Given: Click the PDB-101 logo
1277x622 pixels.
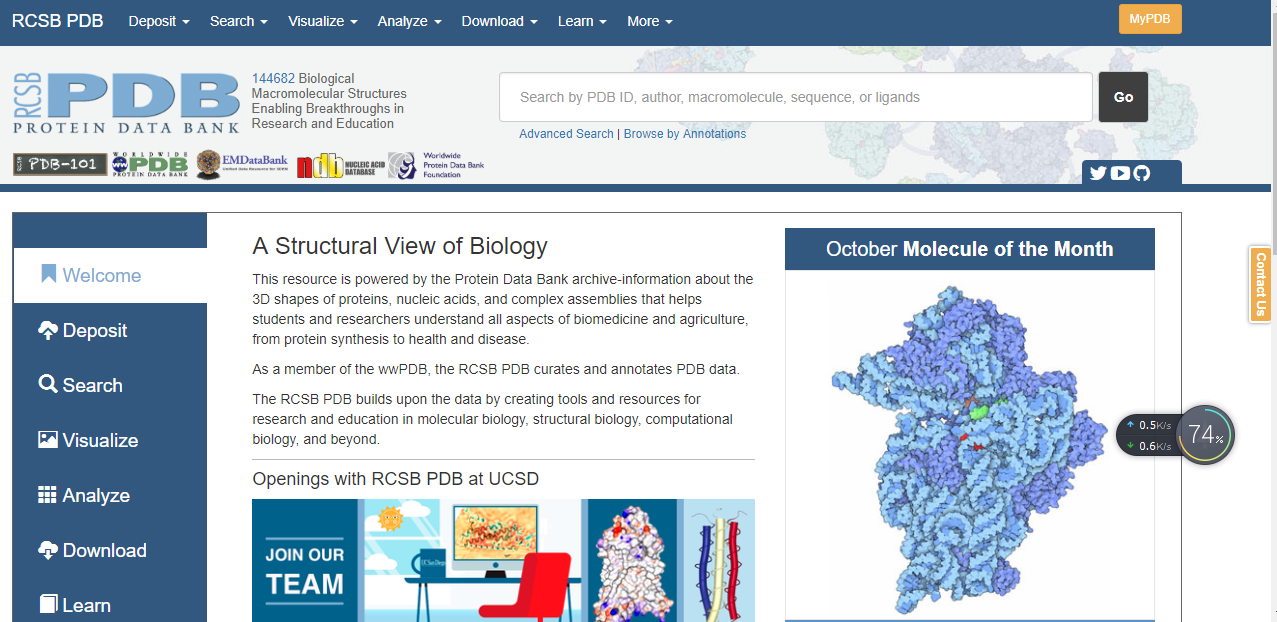Looking at the screenshot, I should [60, 164].
